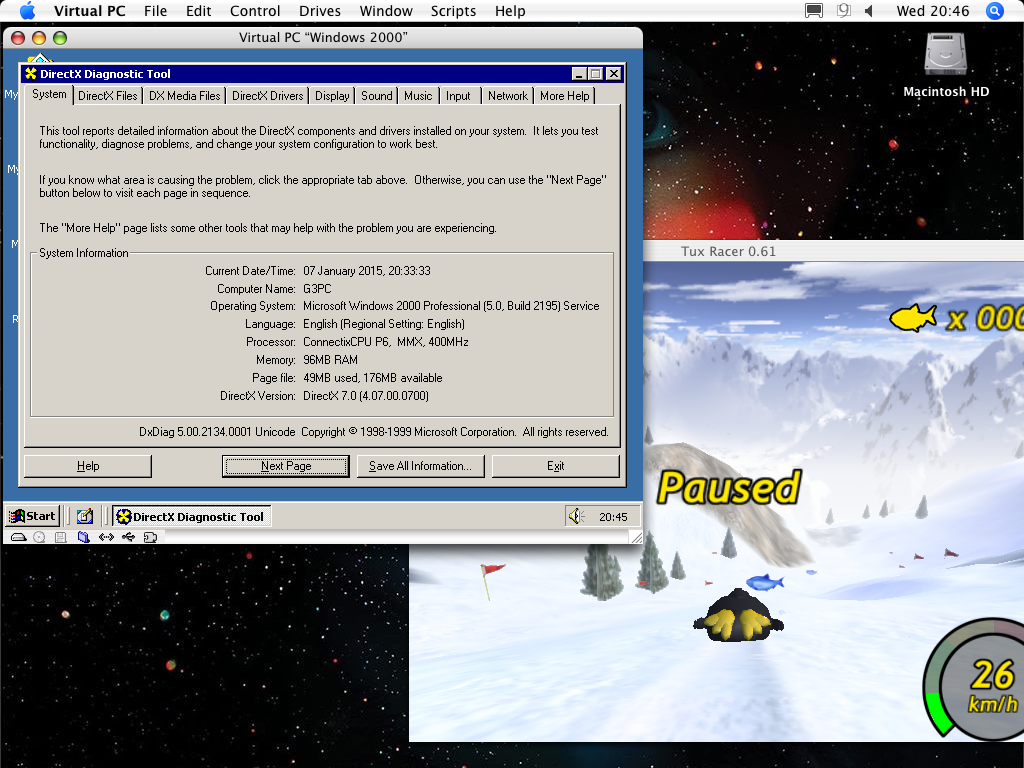Click the current date 07 January 2015 value
The width and height of the screenshot is (1024, 768).
(x=367, y=271)
